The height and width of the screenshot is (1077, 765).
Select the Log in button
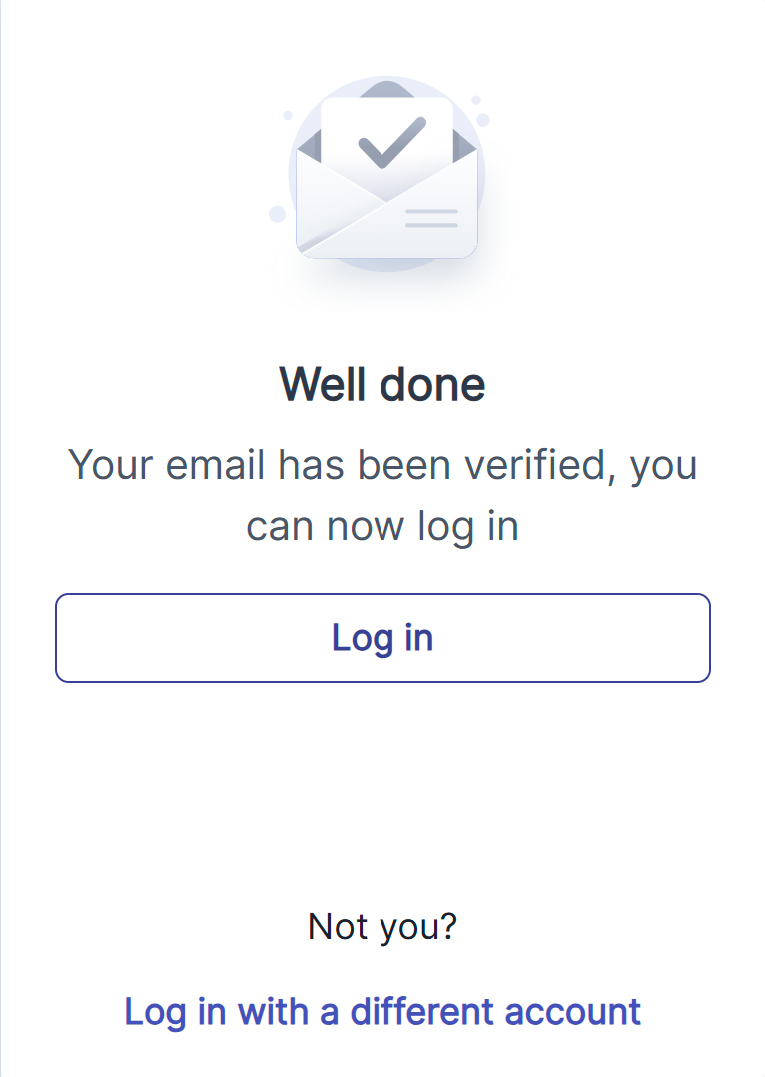[x=382, y=637]
